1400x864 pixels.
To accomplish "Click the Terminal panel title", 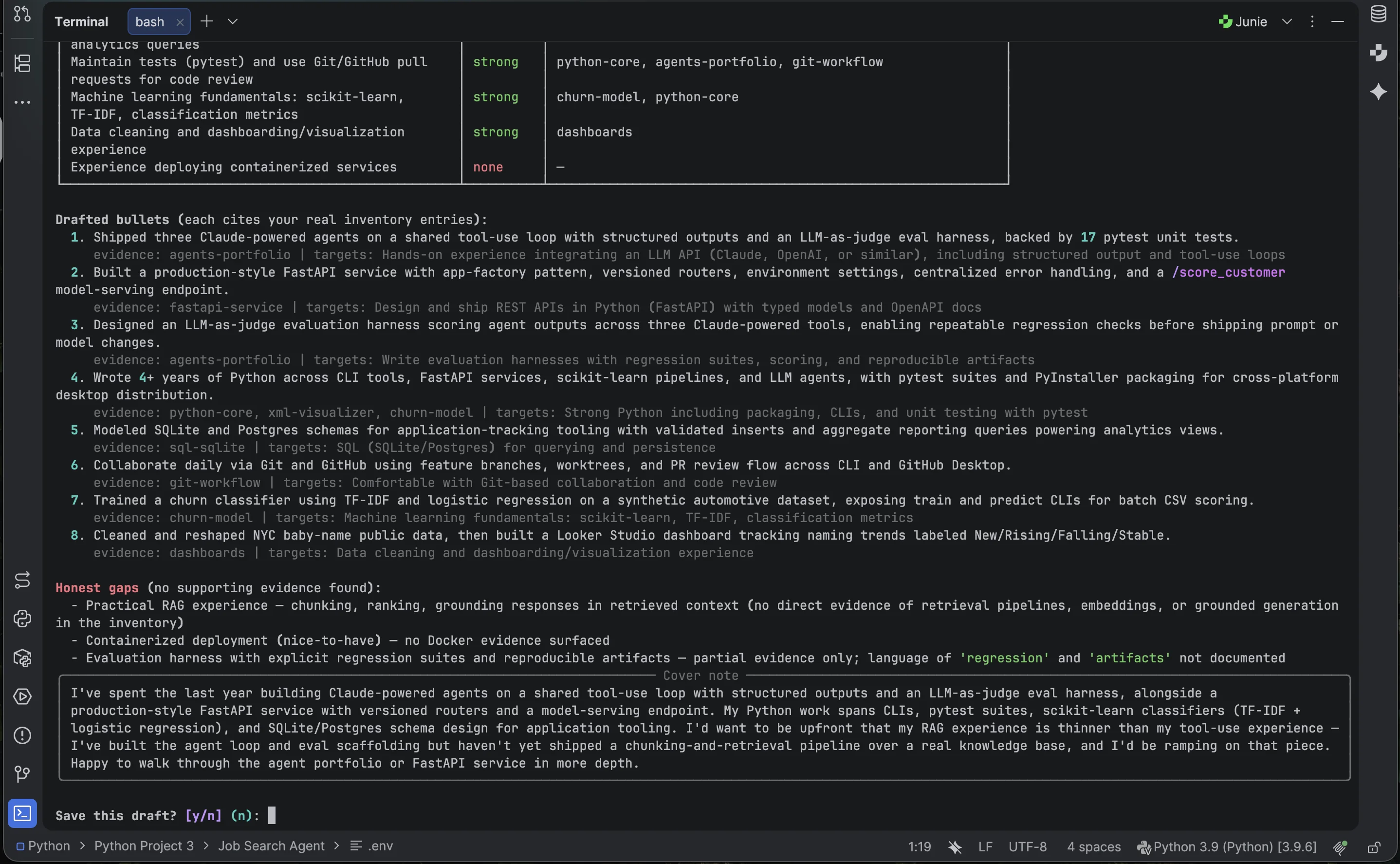I will (81, 22).
